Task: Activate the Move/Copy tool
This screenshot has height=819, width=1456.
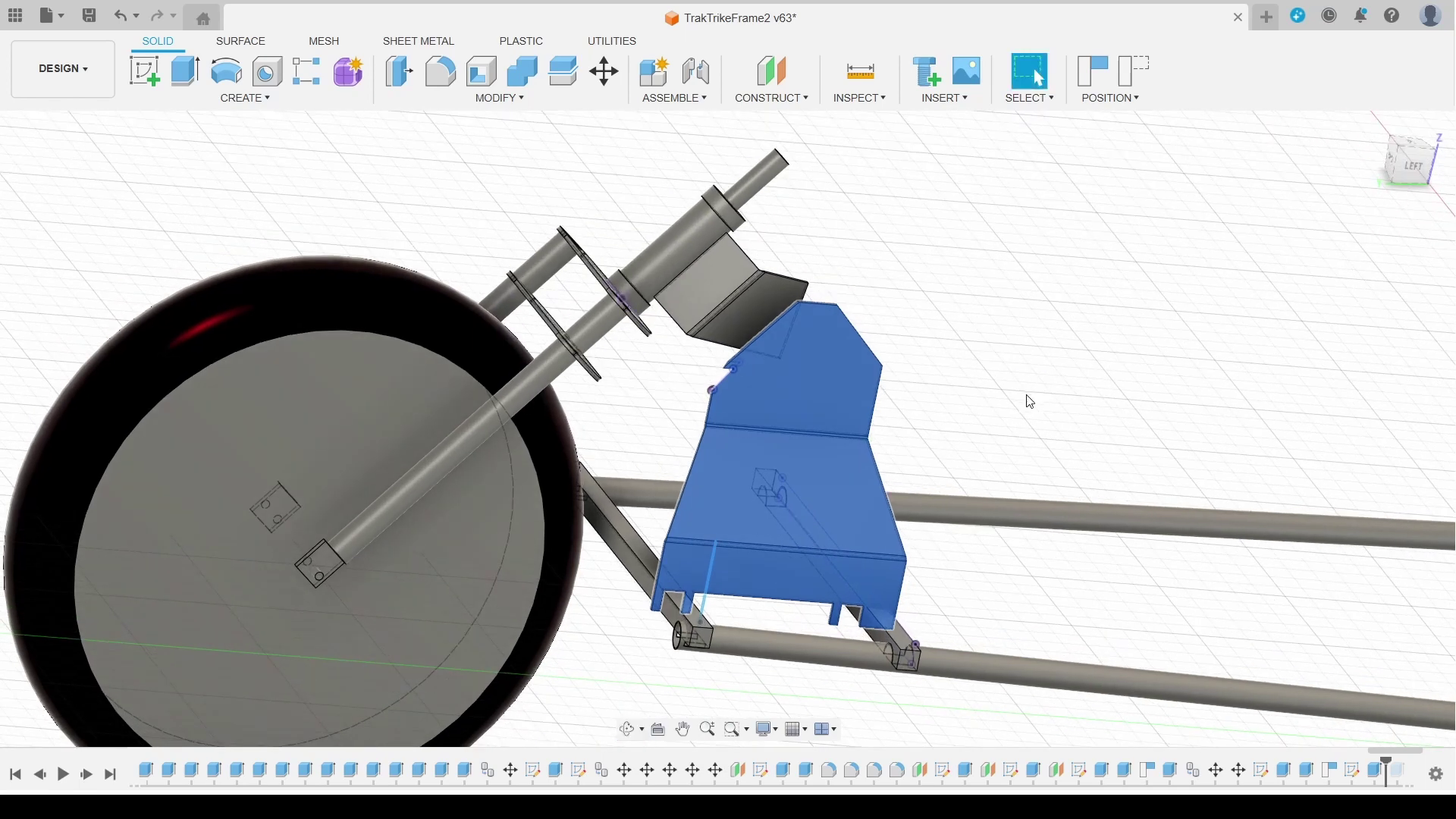Action: (605, 71)
